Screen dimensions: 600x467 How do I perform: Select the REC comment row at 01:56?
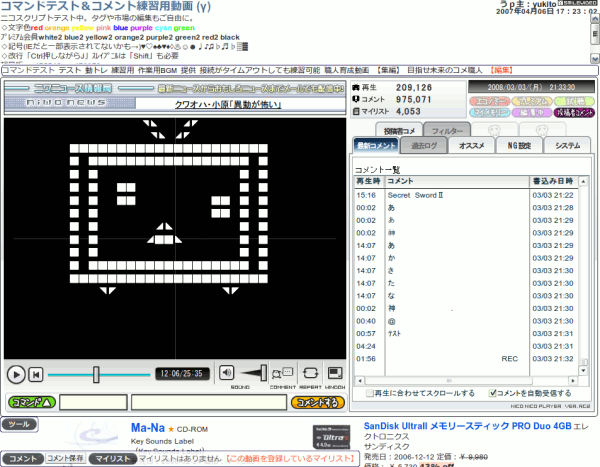pos(466,359)
